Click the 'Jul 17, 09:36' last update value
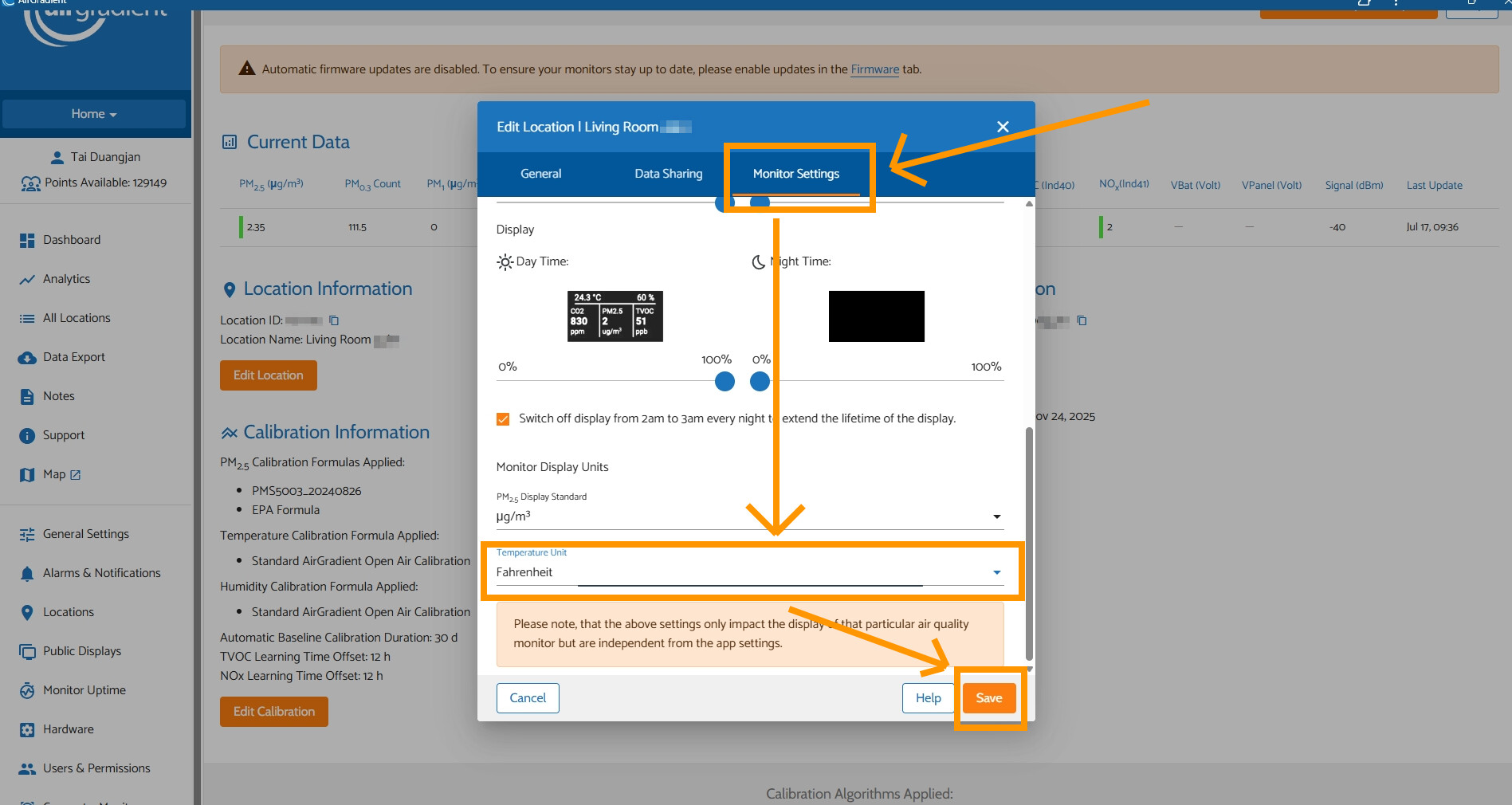Image resolution: width=1512 pixels, height=805 pixels. pos(1432,227)
